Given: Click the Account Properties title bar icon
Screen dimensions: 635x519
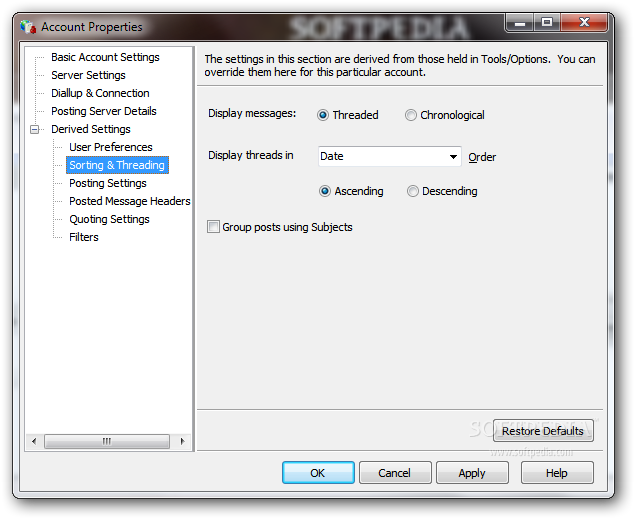Looking at the screenshot, I should 28,27.
